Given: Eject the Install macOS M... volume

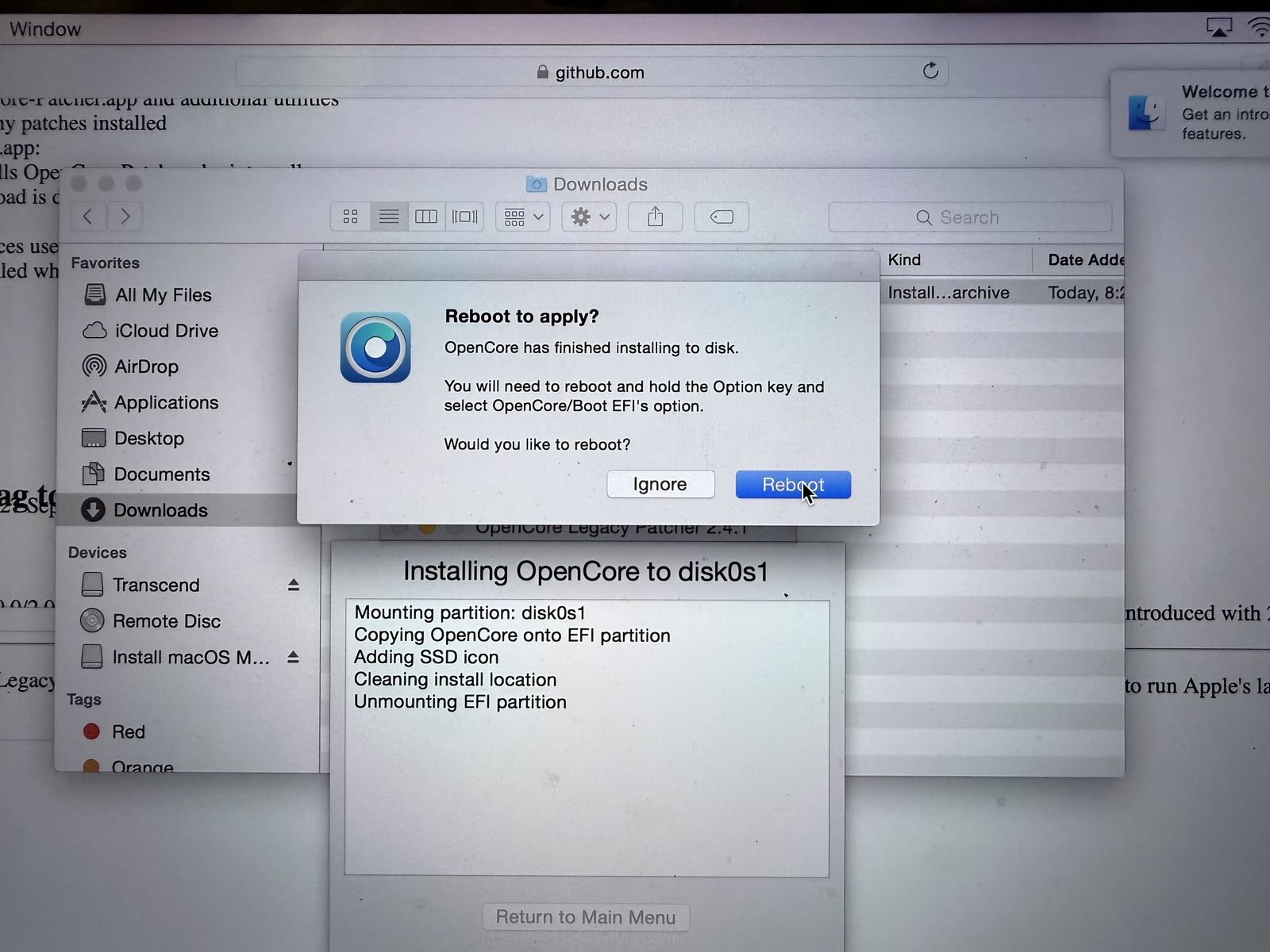Looking at the screenshot, I should [293, 657].
